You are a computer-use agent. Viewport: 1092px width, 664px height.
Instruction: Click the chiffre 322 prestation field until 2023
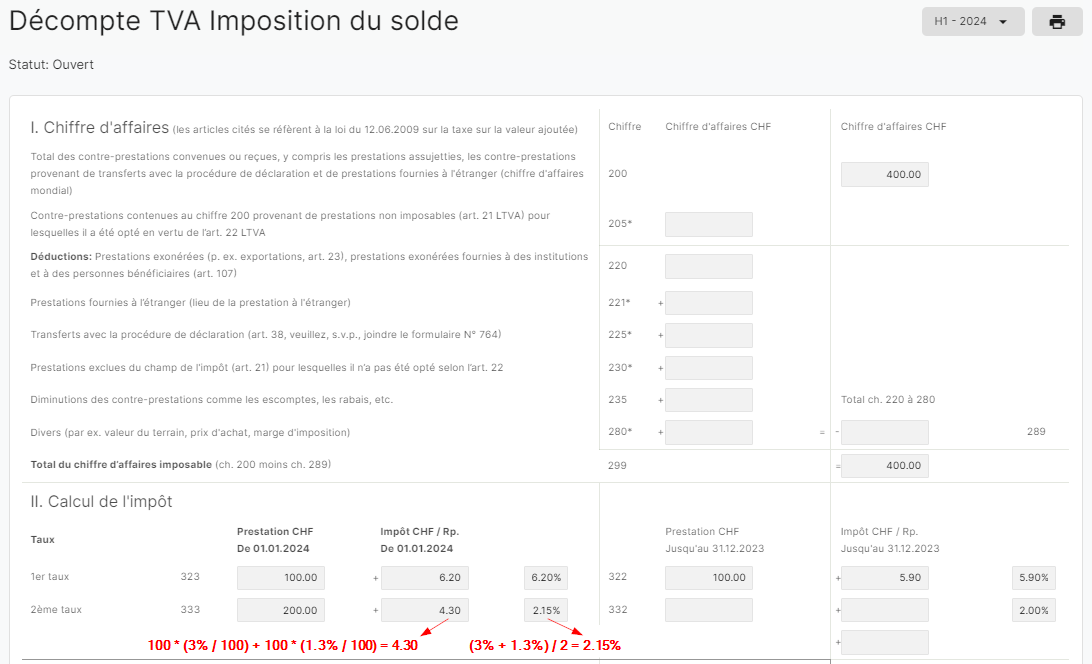[x=708, y=578]
